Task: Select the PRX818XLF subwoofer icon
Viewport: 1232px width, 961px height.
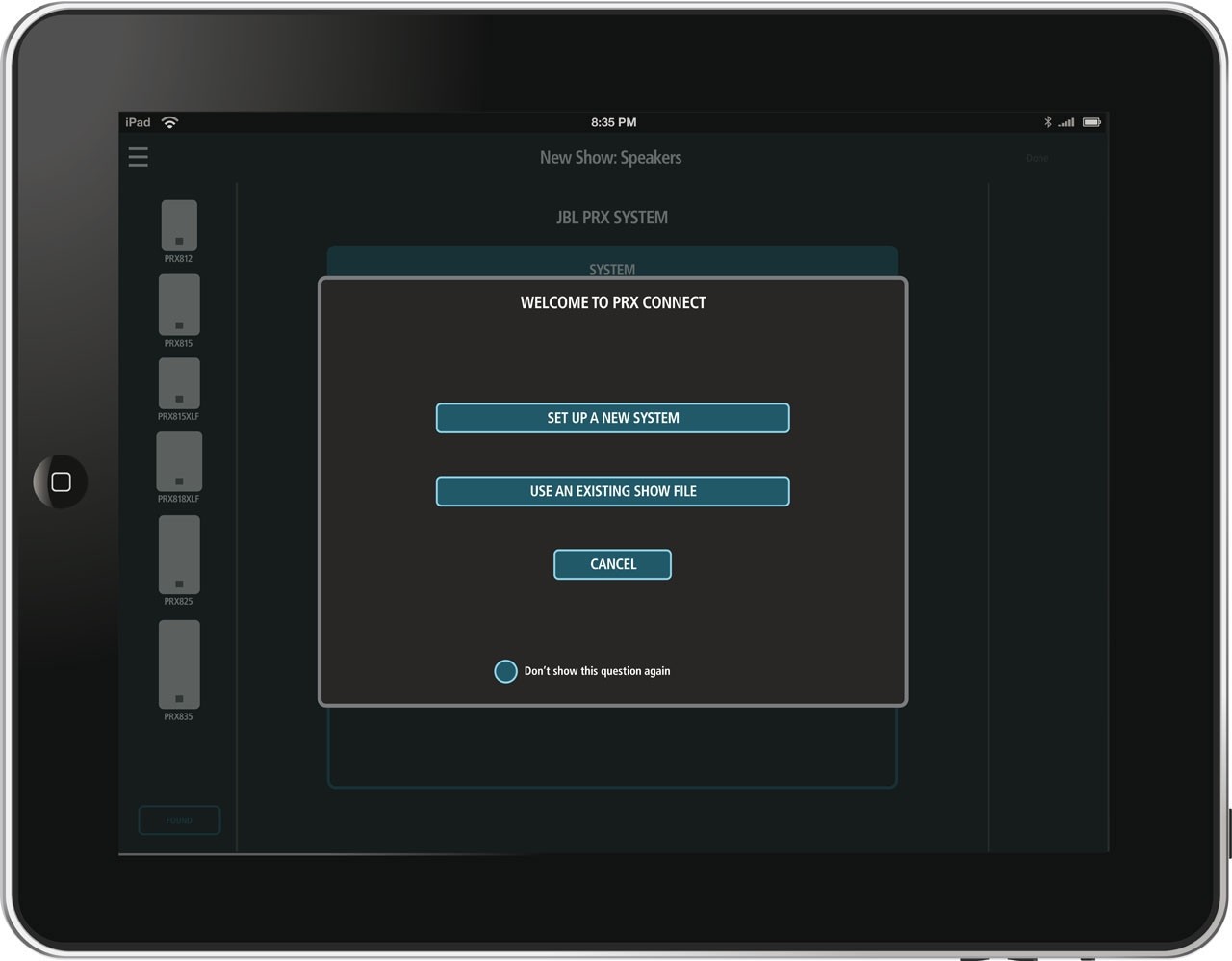Action: [179, 461]
